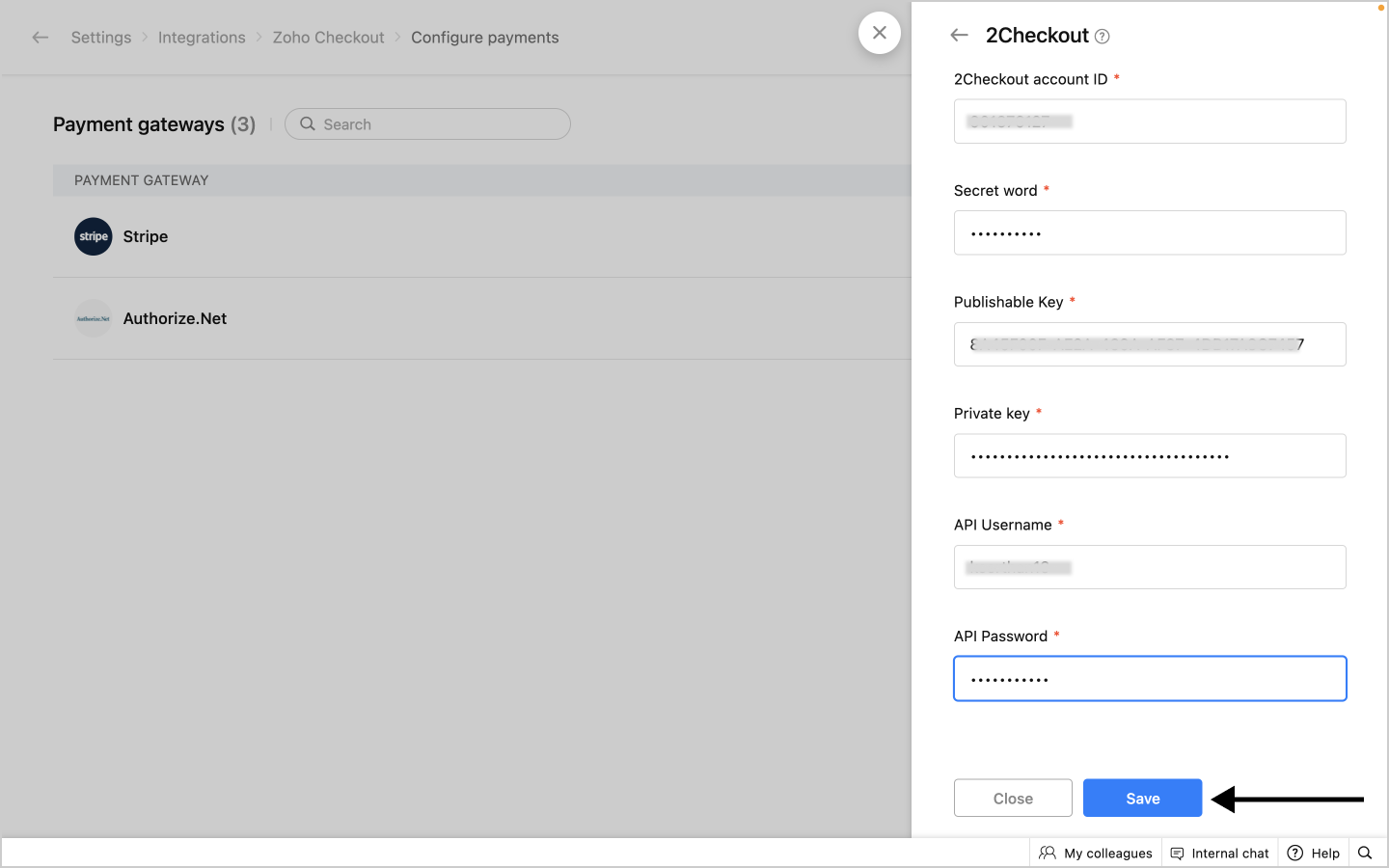Close the panel with the round X button
The width and height of the screenshot is (1389, 868).
tap(880, 33)
